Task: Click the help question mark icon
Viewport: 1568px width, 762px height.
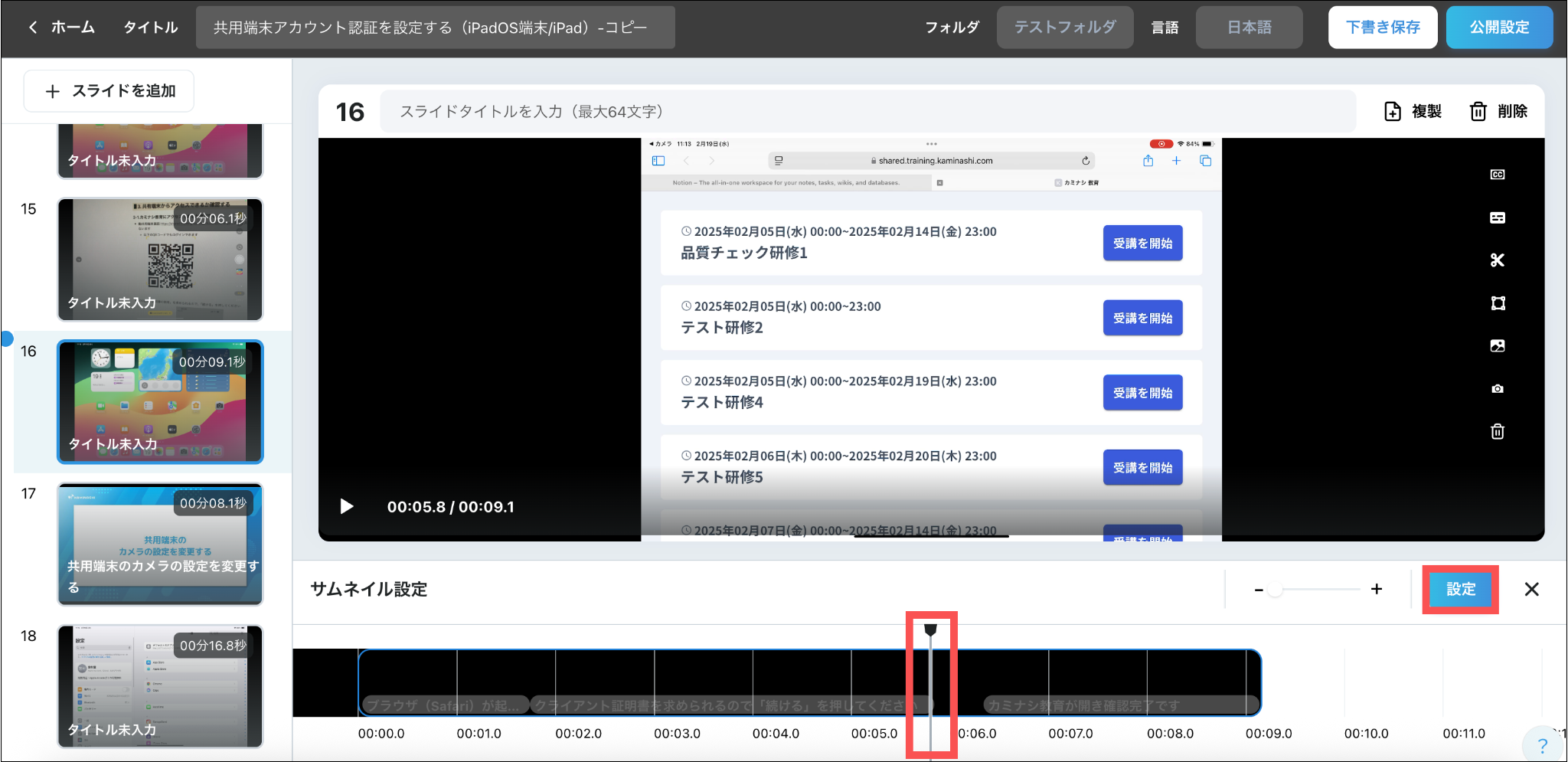Action: (1543, 745)
